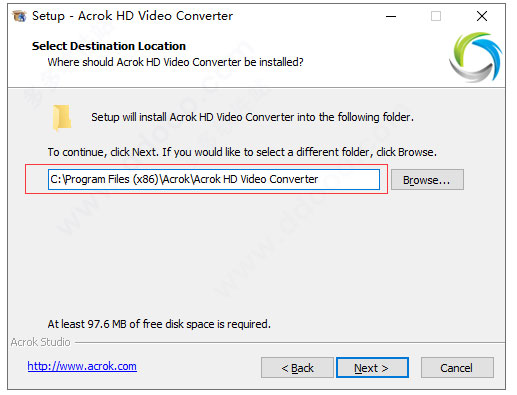The image size is (517, 395).
Task: Click the 'Select Destination Location' heading
Action: click(109, 46)
